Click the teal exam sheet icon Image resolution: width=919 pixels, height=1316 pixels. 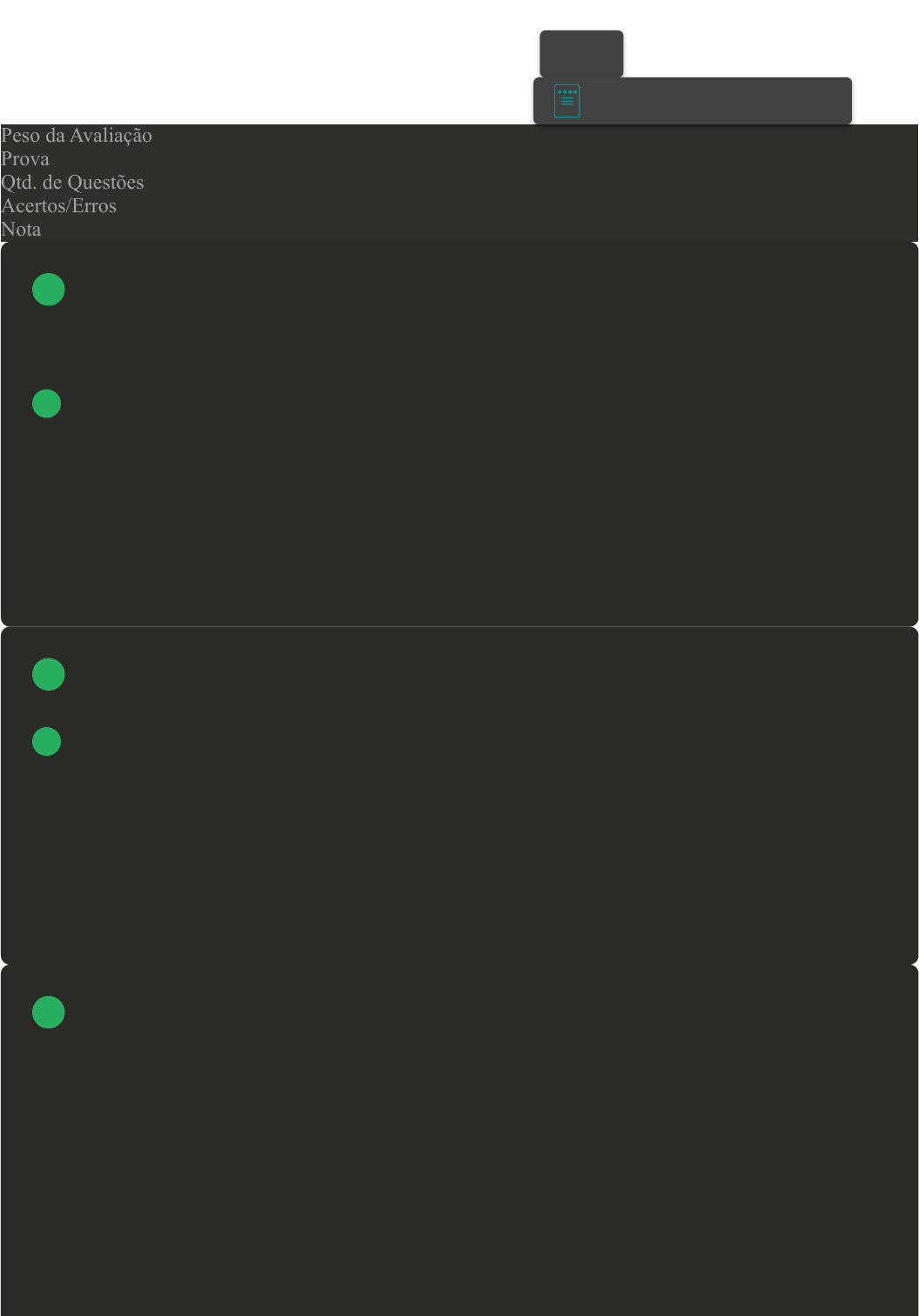[567, 101]
